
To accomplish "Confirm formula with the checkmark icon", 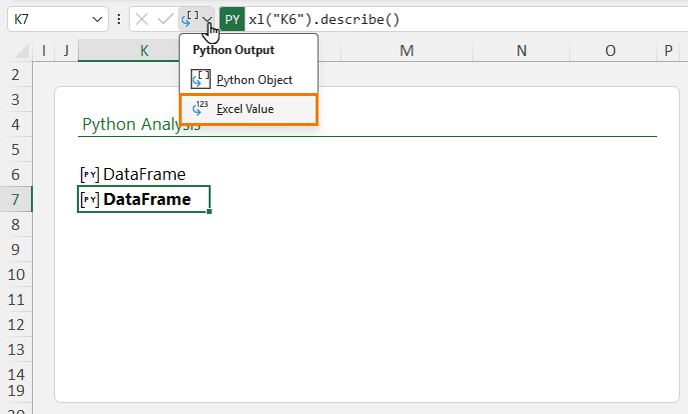I will pyautogui.click(x=165, y=19).
